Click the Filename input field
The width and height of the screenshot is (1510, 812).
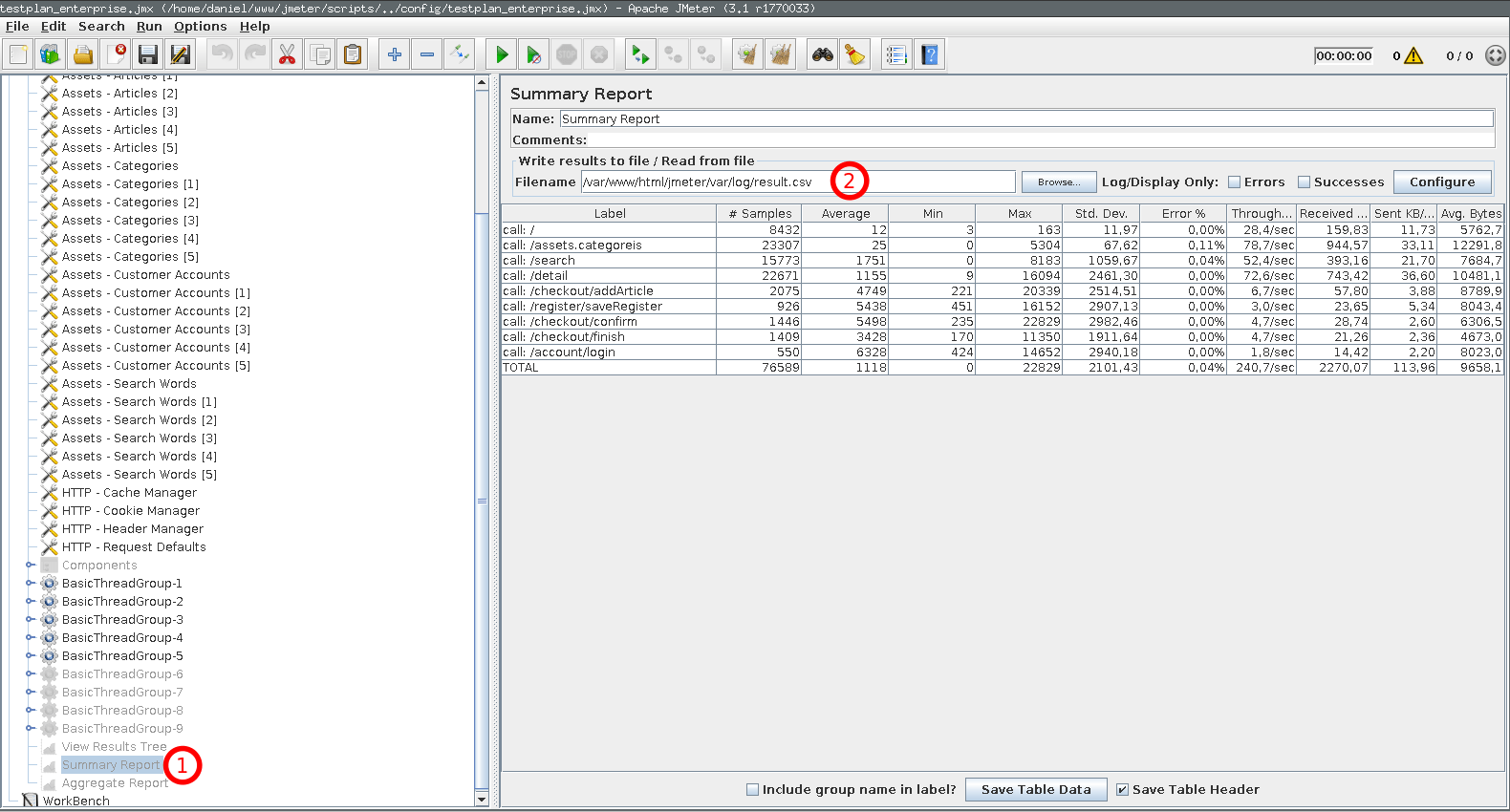tap(798, 182)
